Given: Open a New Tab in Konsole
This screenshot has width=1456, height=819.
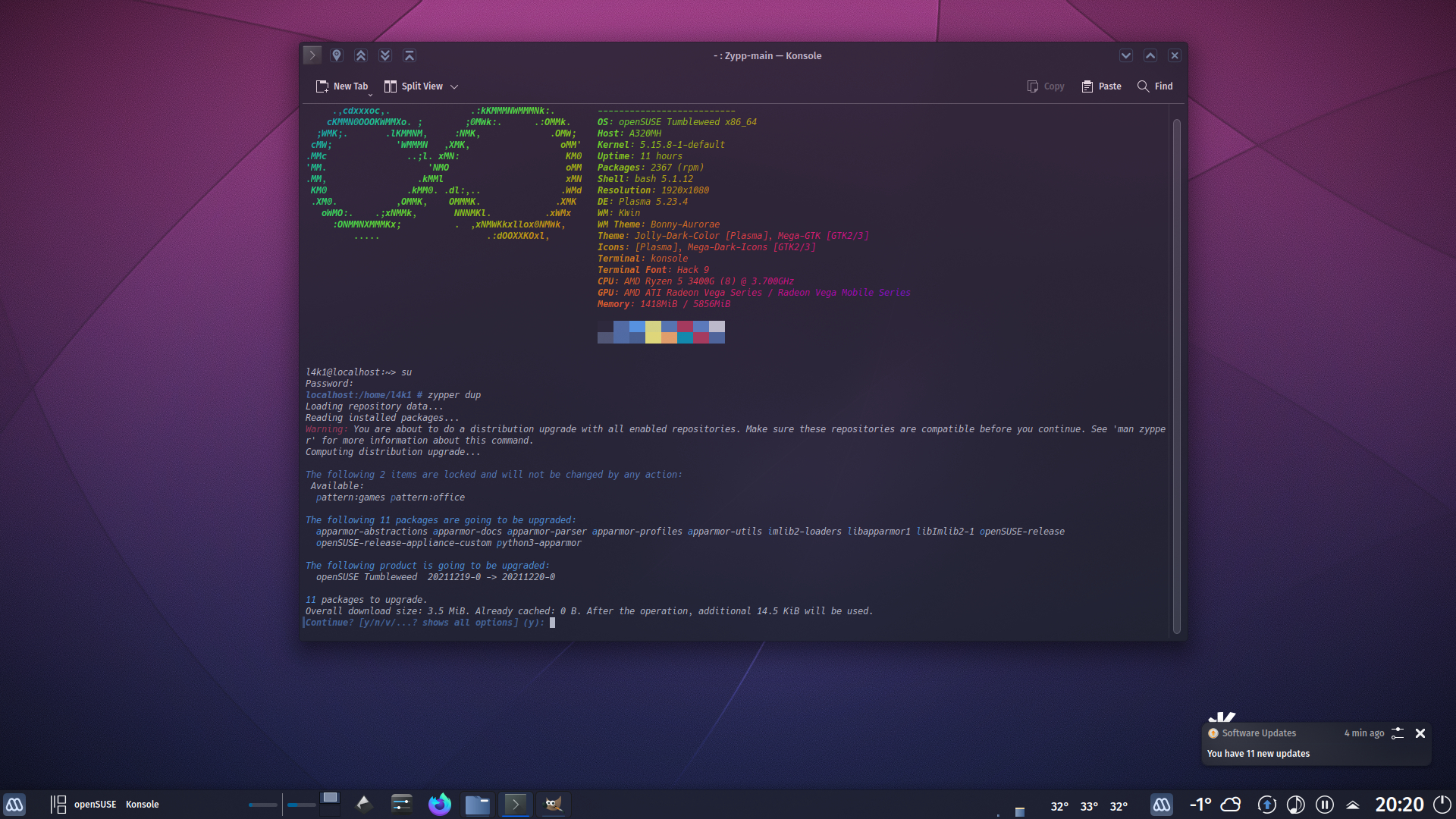Looking at the screenshot, I should point(342,86).
